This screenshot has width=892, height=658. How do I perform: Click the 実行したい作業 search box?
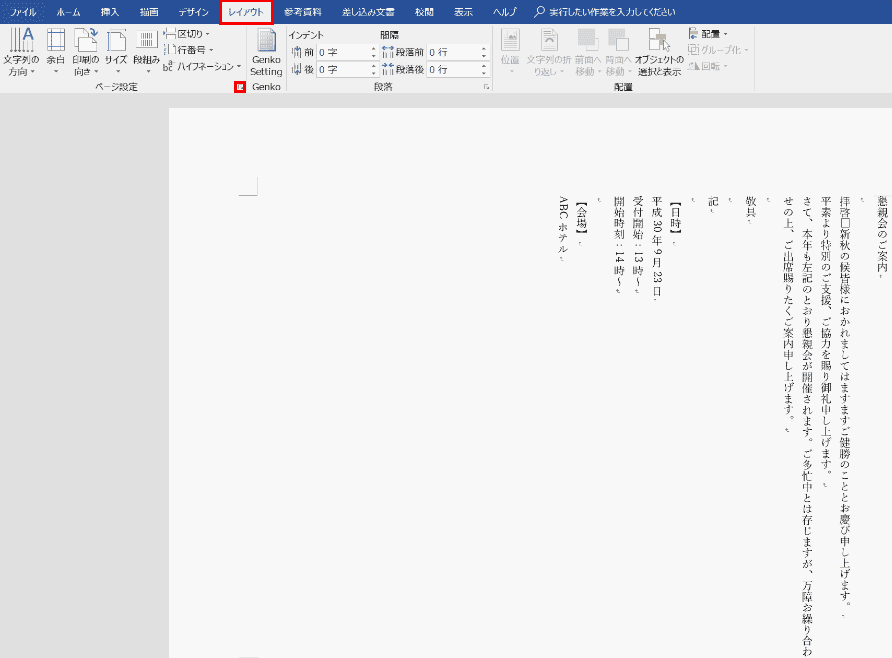click(x=610, y=12)
